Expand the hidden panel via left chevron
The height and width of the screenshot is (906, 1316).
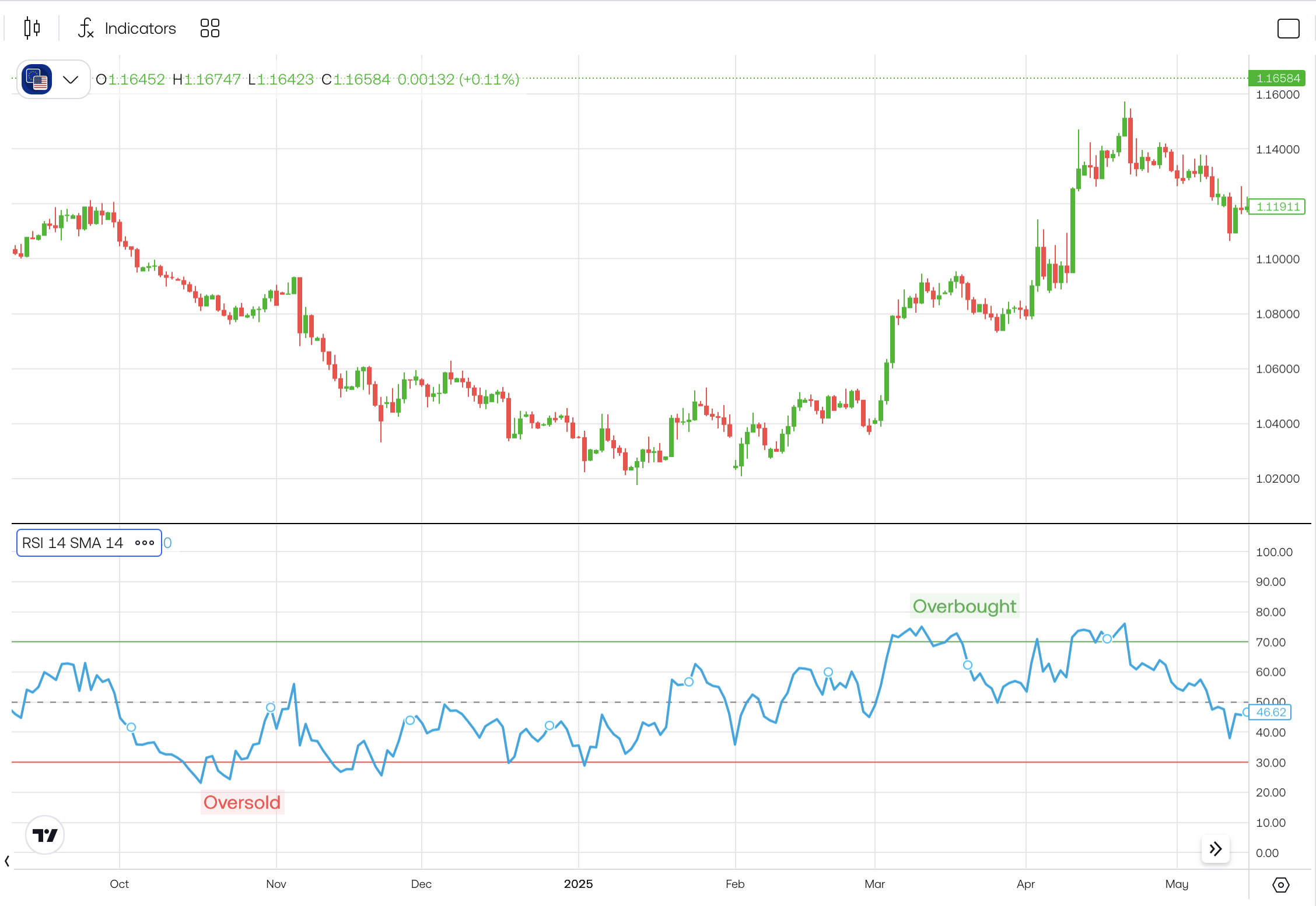click(x=7, y=861)
